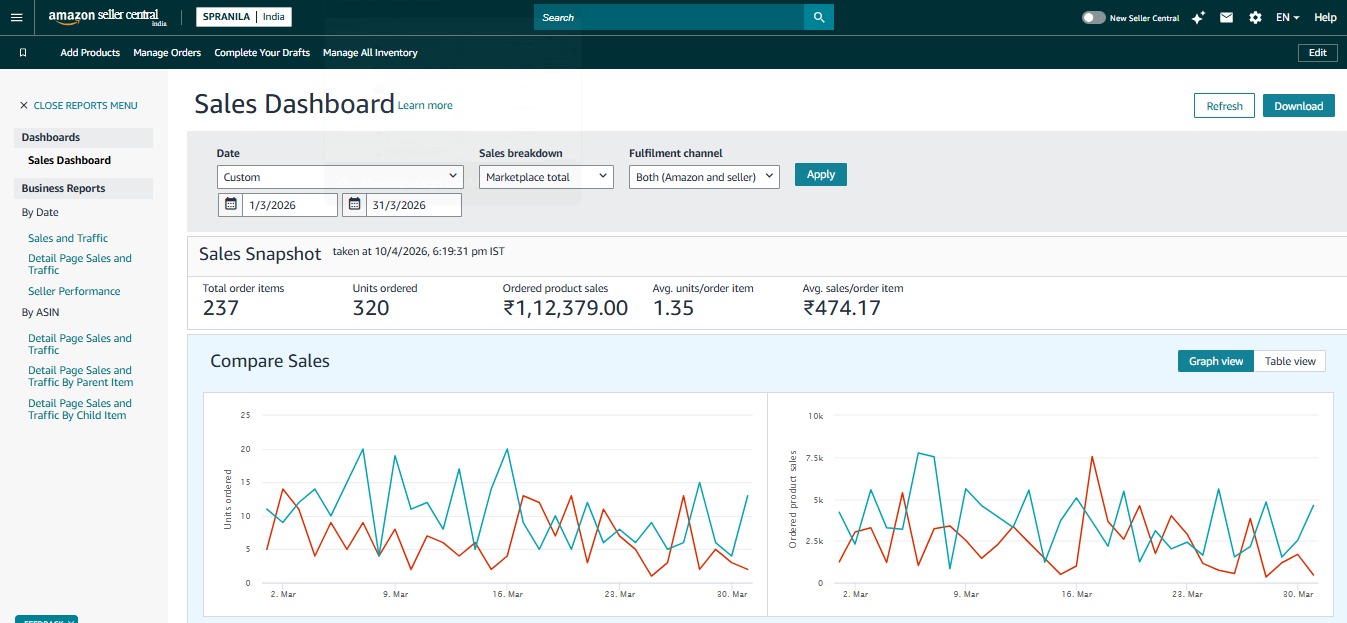Image resolution: width=1347 pixels, height=623 pixels.
Task: Open the sparkle AI assistant icon
Action: (x=1199, y=18)
